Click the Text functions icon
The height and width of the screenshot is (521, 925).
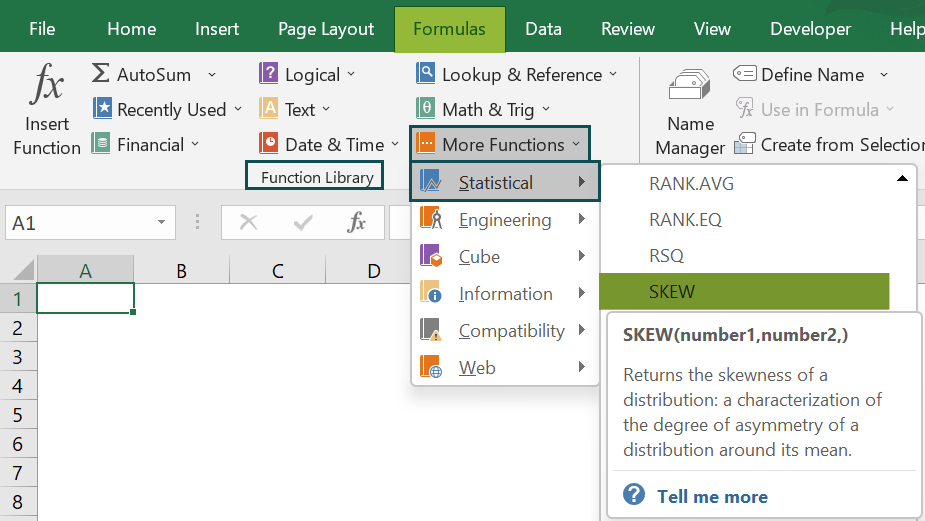[x=269, y=109]
